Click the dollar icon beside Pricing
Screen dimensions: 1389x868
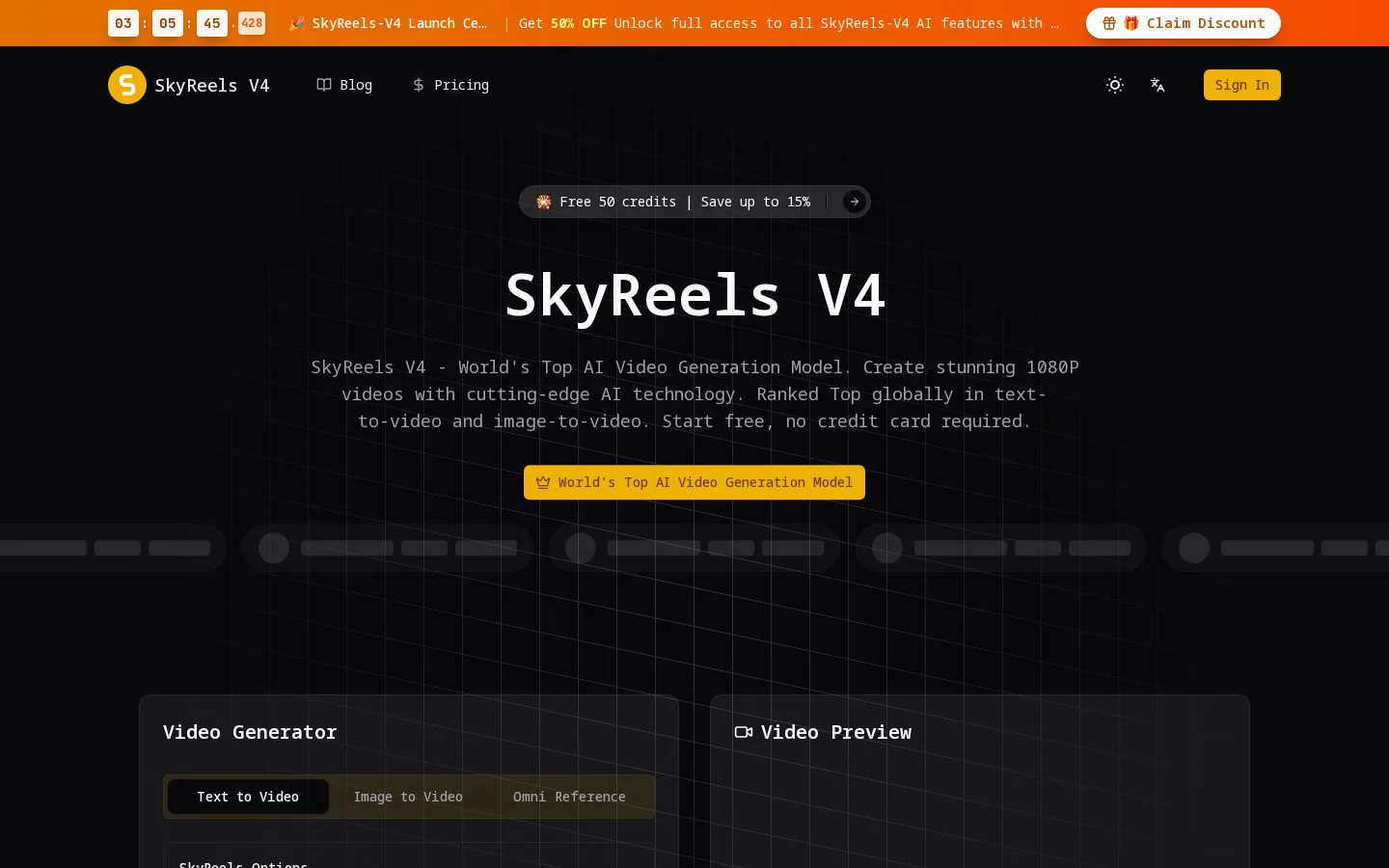tap(419, 85)
